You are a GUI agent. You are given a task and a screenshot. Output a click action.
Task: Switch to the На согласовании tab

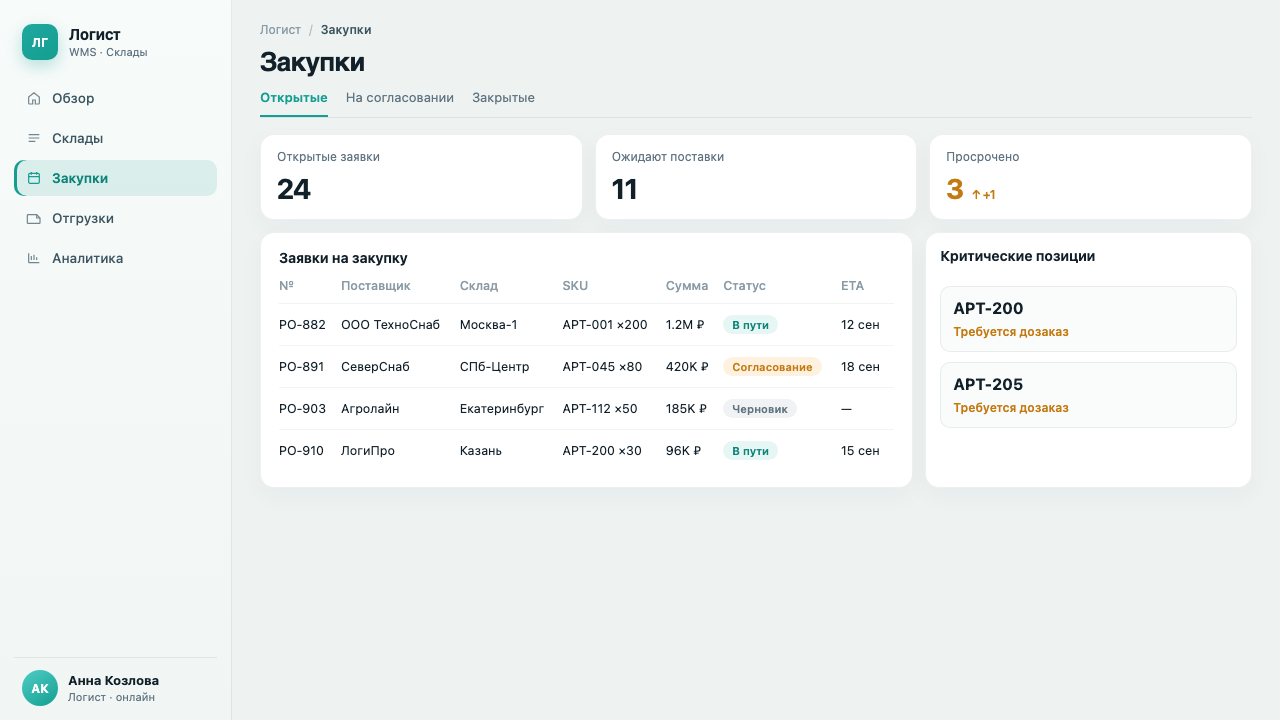click(x=400, y=98)
